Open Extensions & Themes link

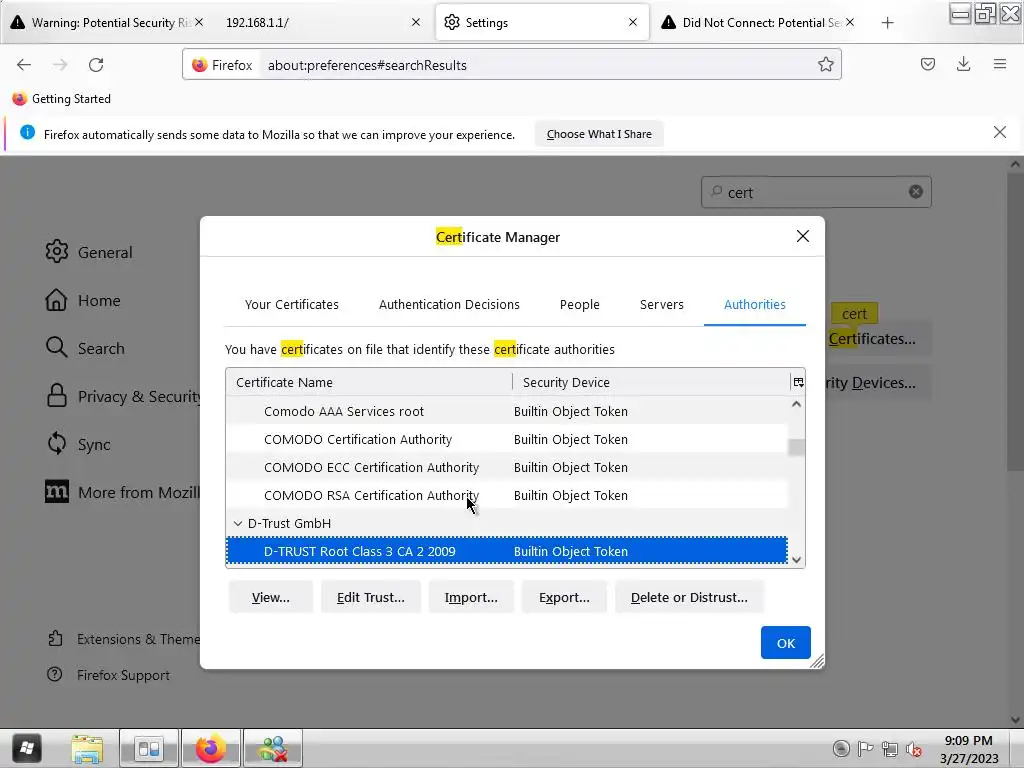point(124,639)
